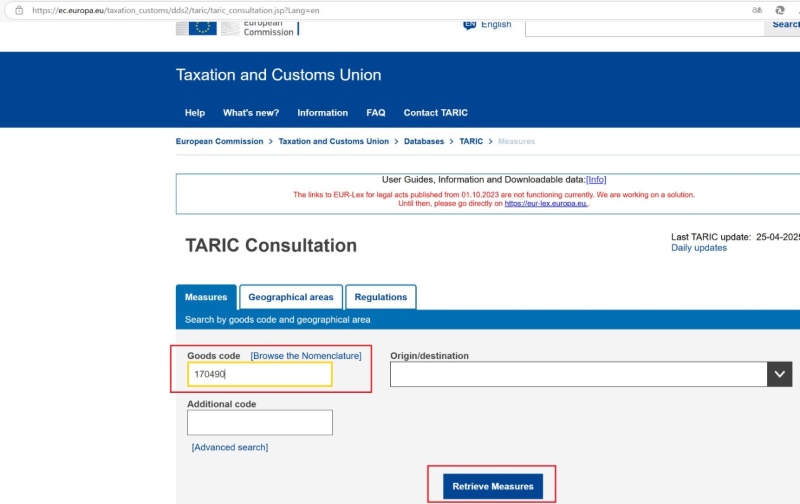Select the Measures tab
Viewport: 800px width, 504px height.
coord(207,297)
